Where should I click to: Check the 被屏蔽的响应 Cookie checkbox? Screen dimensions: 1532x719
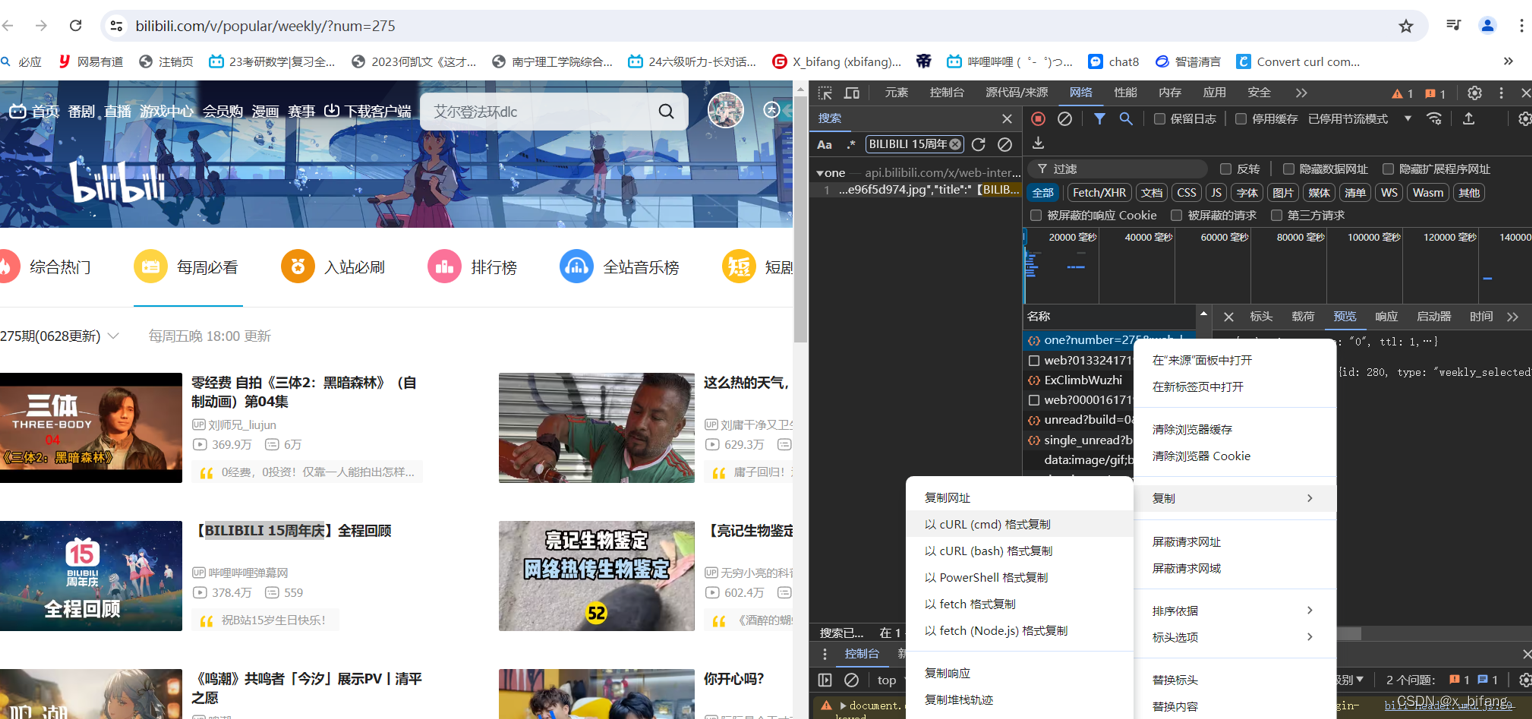click(1036, 215)
